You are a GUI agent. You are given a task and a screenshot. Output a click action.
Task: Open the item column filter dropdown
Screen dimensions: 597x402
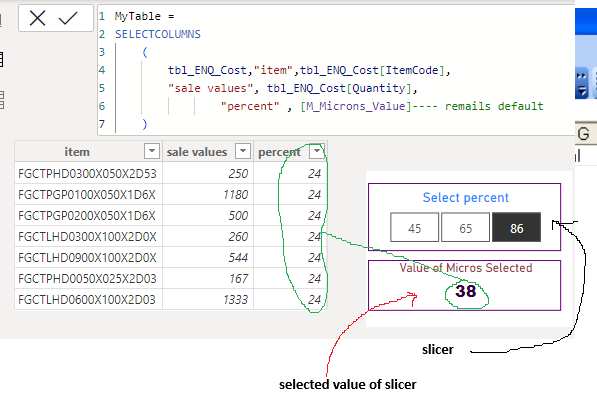(x=152, y=151)
